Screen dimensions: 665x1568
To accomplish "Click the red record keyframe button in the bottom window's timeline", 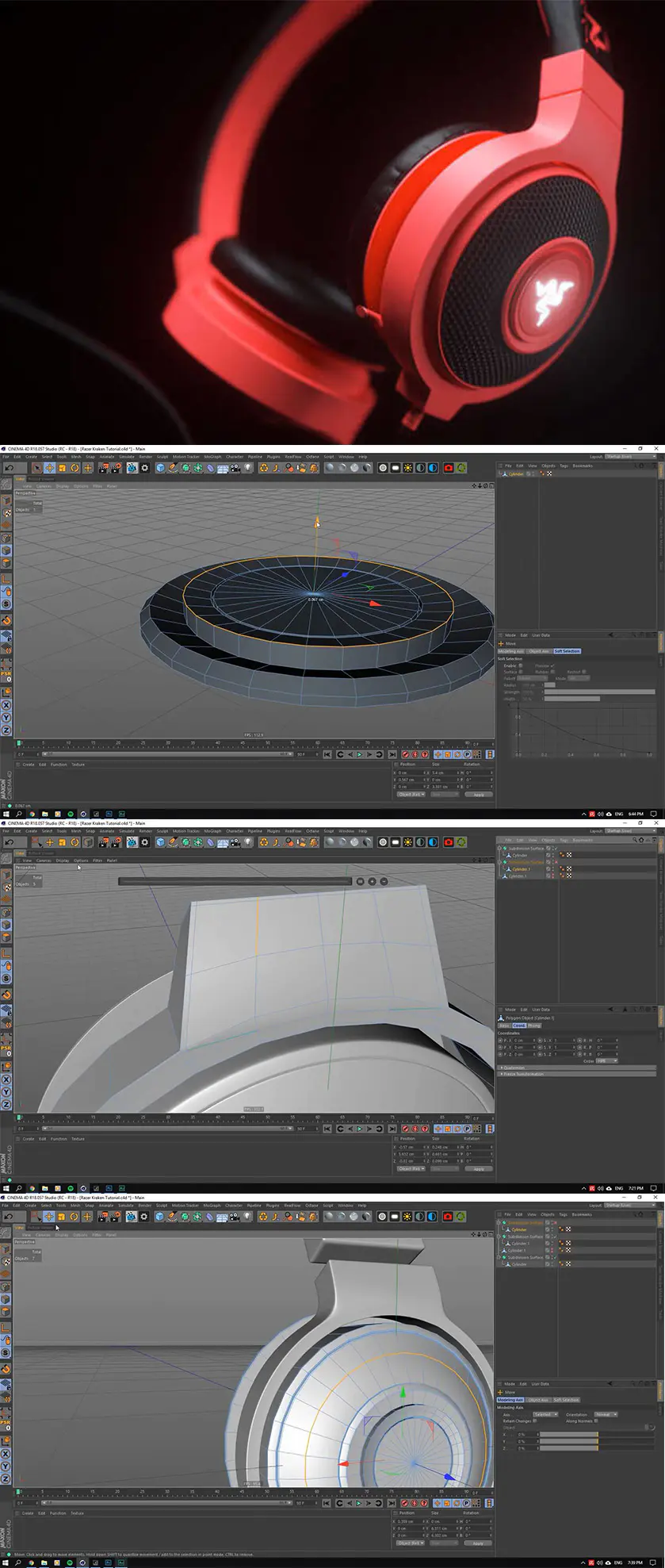I will pos(405,1503).
